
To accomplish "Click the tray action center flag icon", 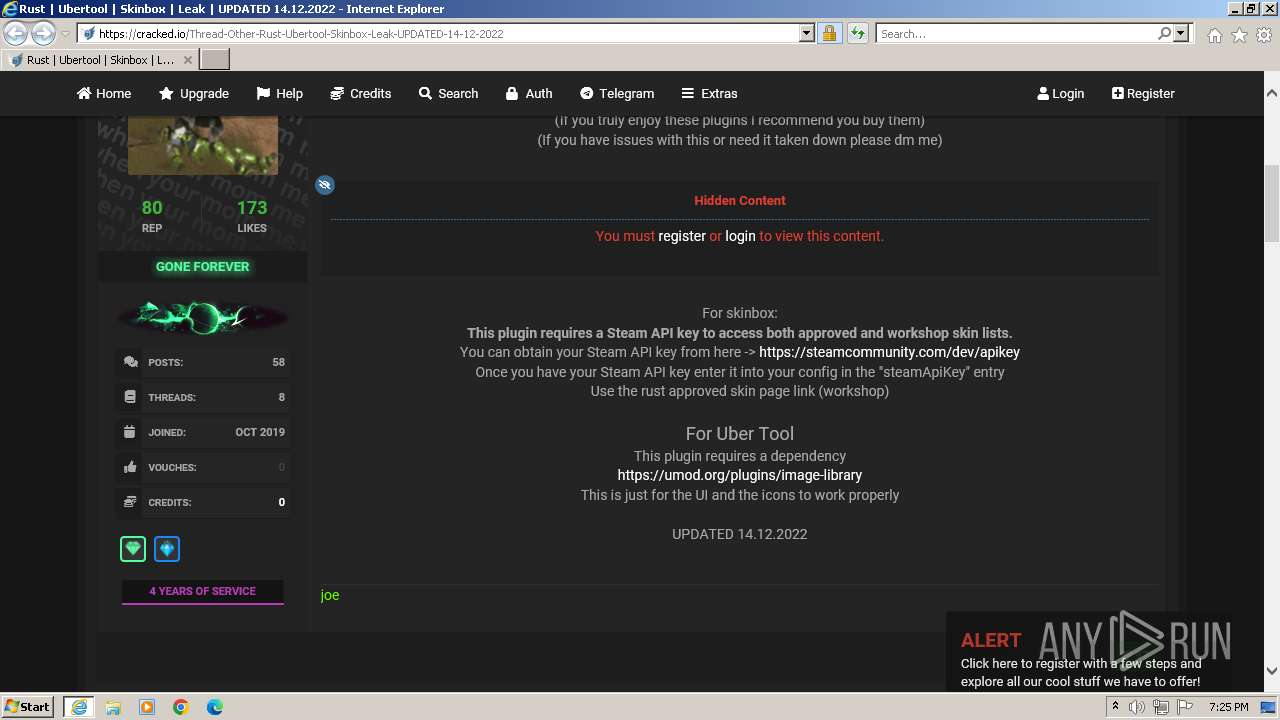I will click(1185, 707).
